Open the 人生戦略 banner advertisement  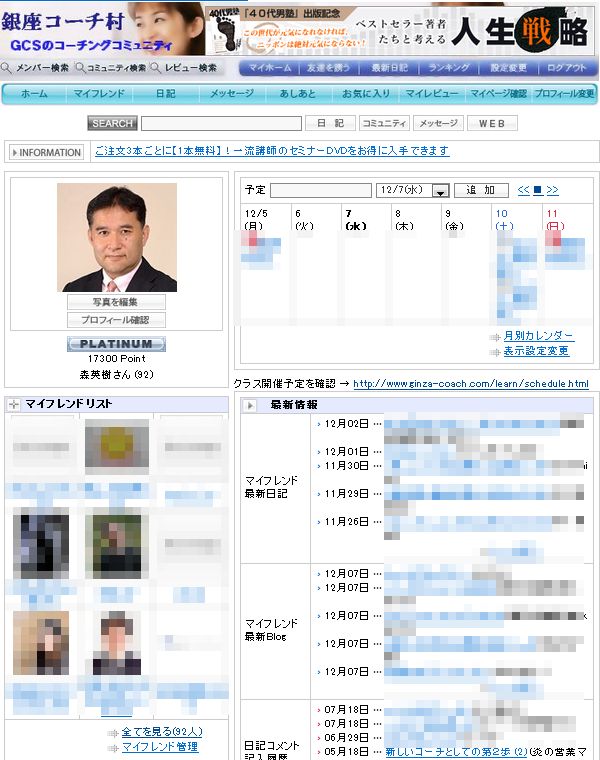click(400, 32)
